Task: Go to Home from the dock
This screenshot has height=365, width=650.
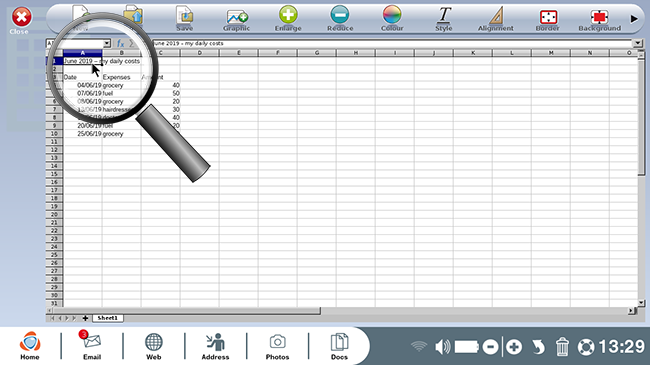Action: (x=30, y=345)
